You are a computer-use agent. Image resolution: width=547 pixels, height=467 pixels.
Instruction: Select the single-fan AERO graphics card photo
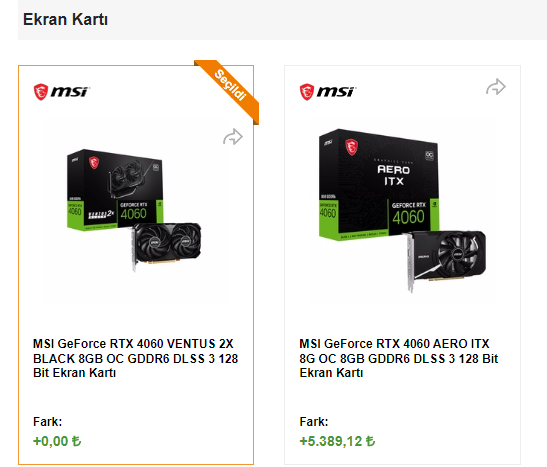(445, 259)
